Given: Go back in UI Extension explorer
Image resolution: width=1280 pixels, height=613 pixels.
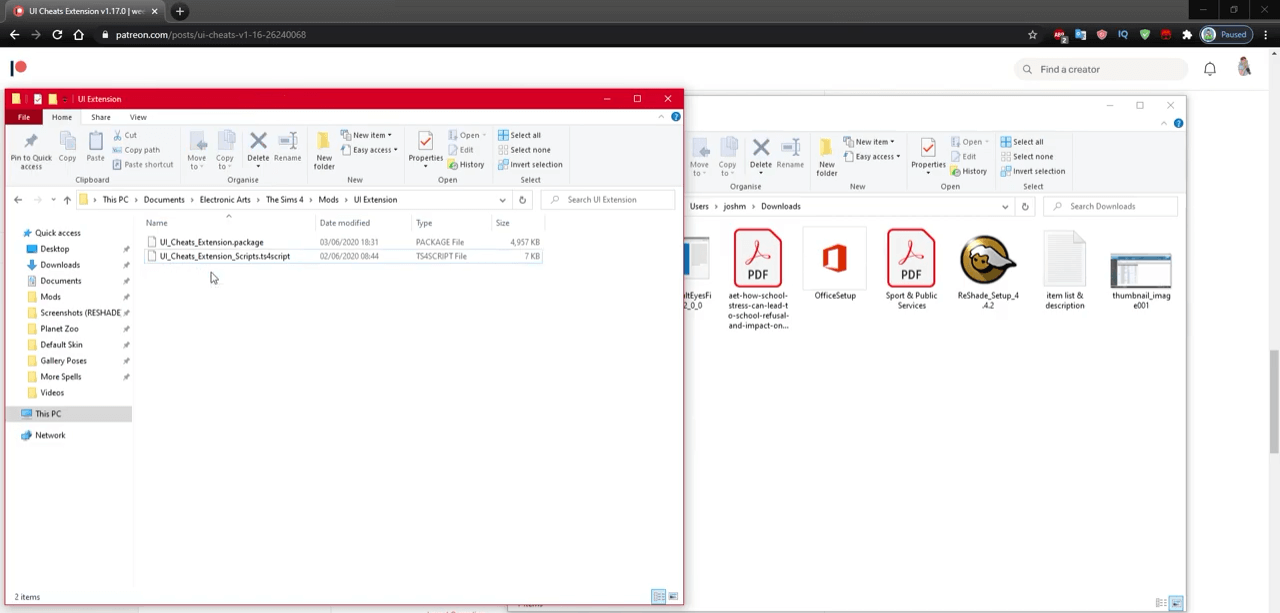Looking at the screenshot, I should click(x=18, y=199).
